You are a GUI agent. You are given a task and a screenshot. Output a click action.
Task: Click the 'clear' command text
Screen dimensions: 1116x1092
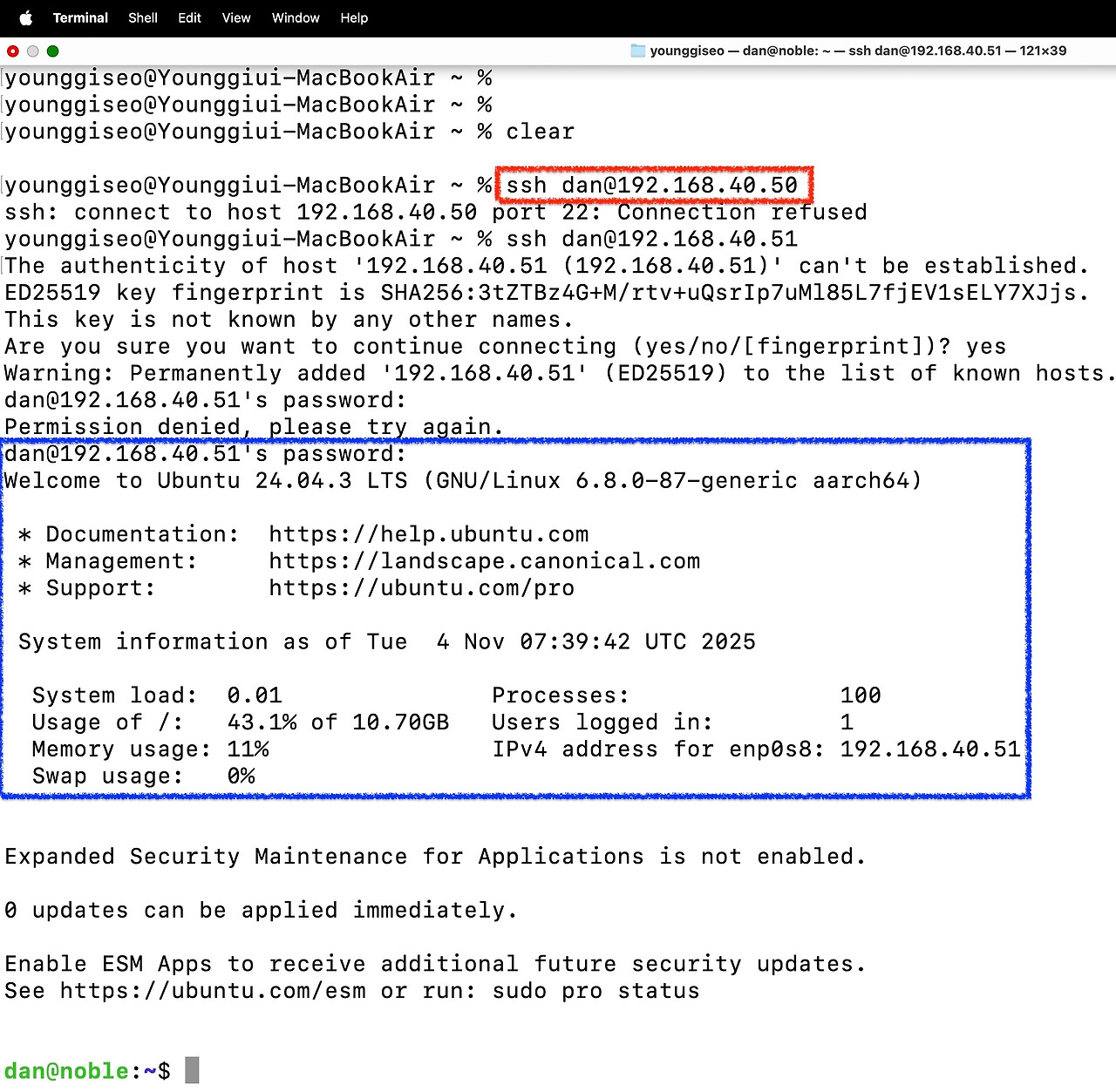coord(541,132)
